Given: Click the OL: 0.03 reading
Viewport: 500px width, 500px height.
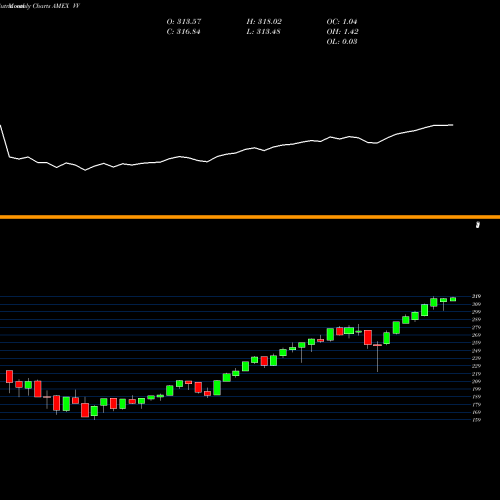Looking at the screenshot, I should coord(342,42).
